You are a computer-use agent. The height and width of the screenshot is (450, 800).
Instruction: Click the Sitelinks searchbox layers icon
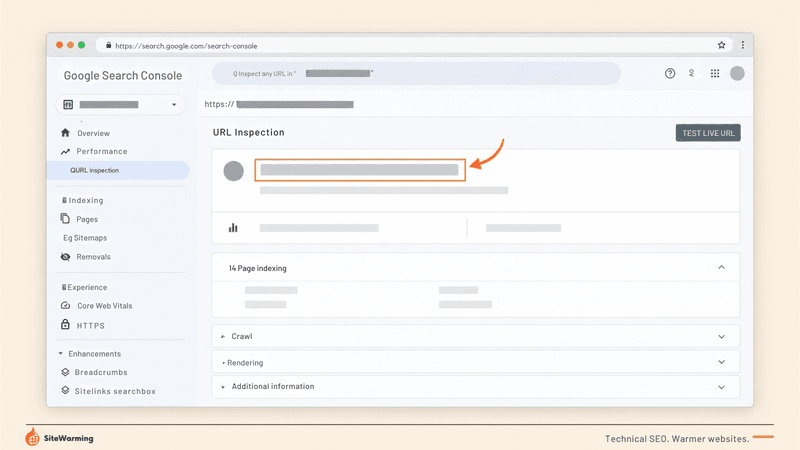[65, 390]
